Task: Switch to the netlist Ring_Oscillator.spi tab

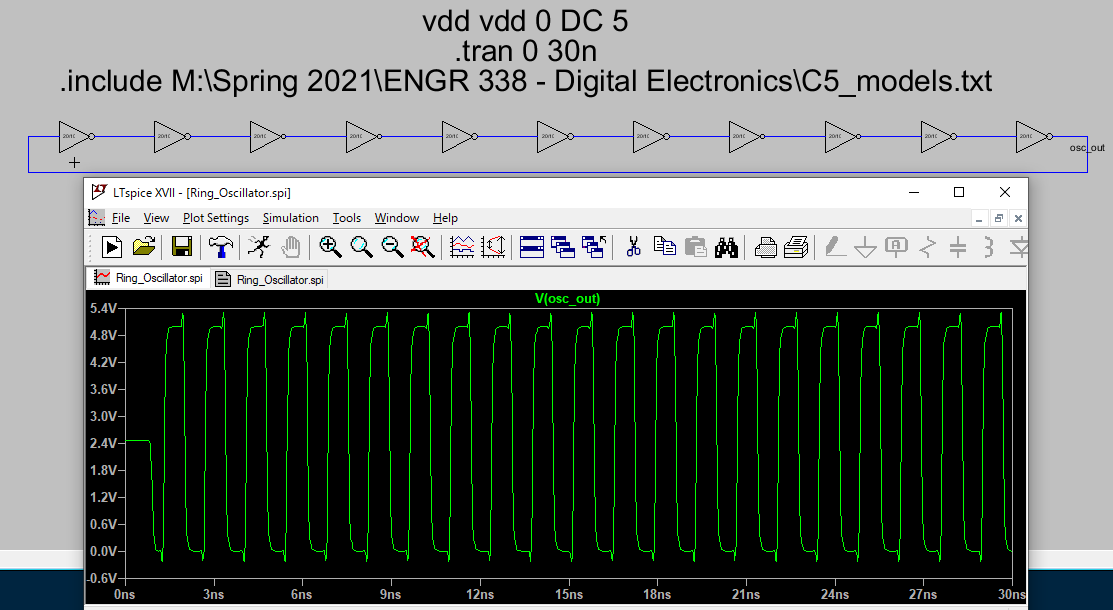Action: pyautogui.click(x=271, y=279)
